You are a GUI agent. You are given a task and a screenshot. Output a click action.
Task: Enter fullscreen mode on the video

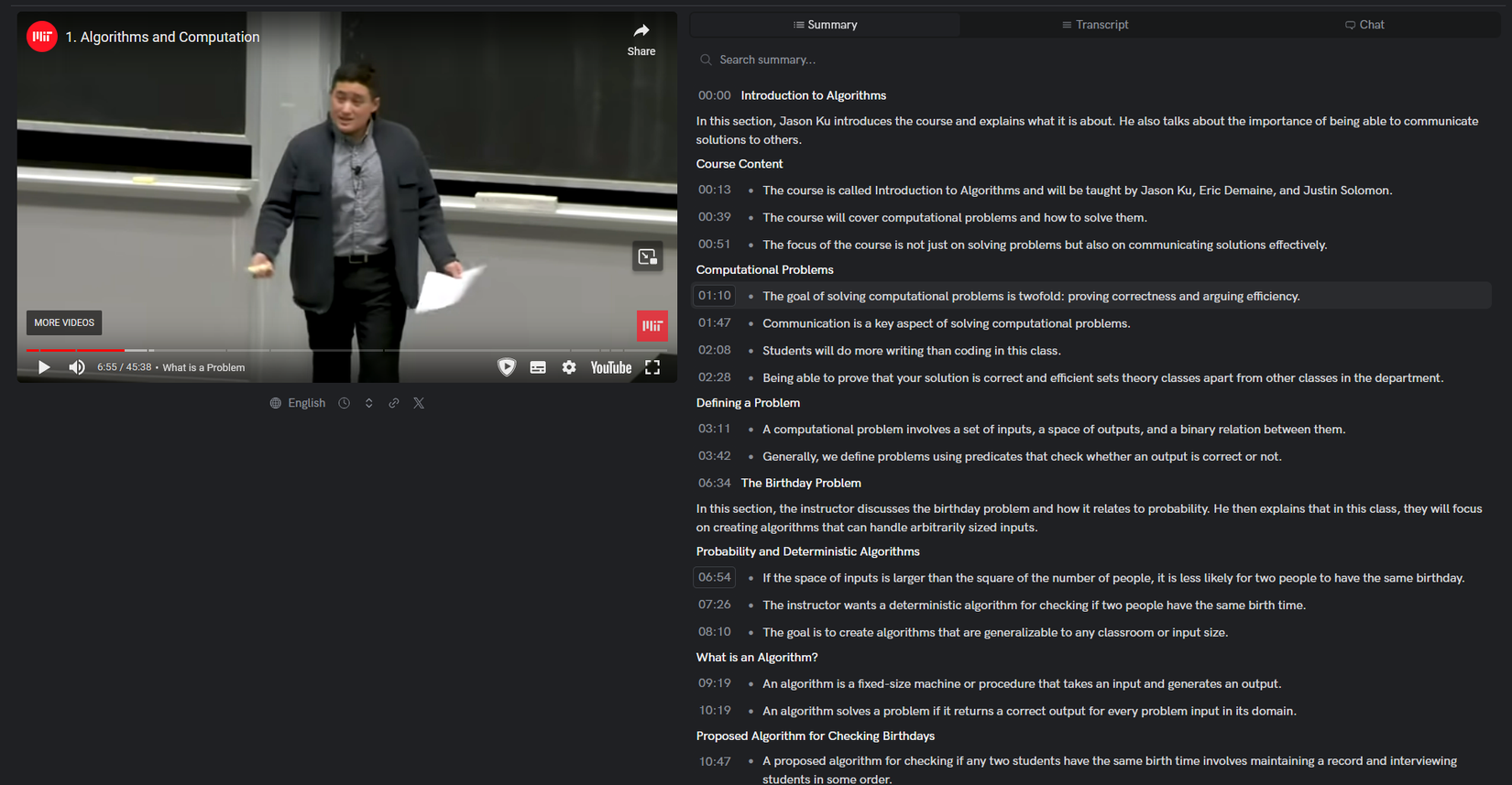coord(652,367)
